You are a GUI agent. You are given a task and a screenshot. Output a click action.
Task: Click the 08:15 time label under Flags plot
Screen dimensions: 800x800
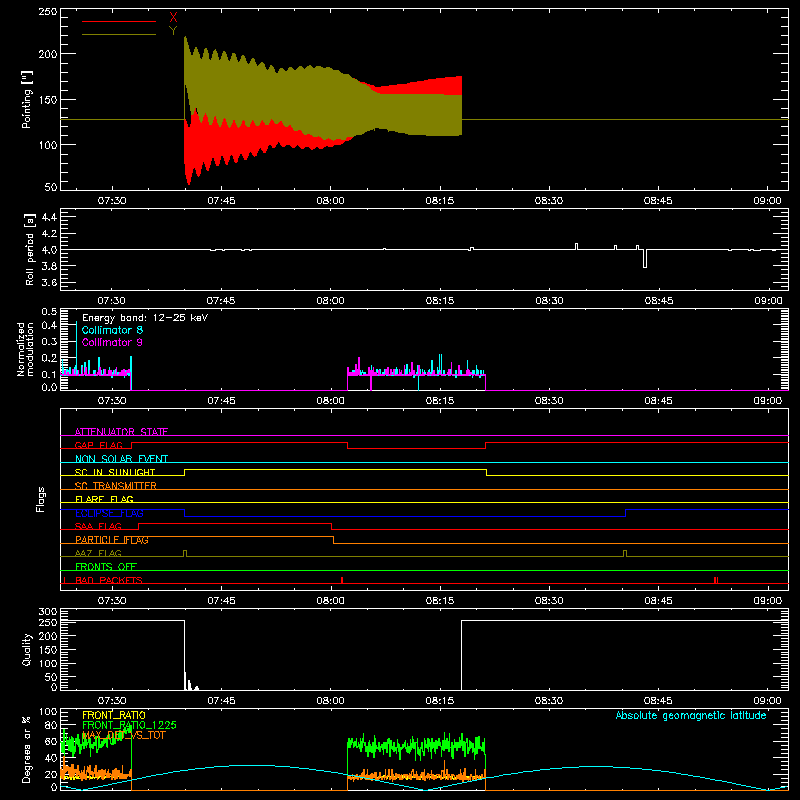click(x=440, y=601)
